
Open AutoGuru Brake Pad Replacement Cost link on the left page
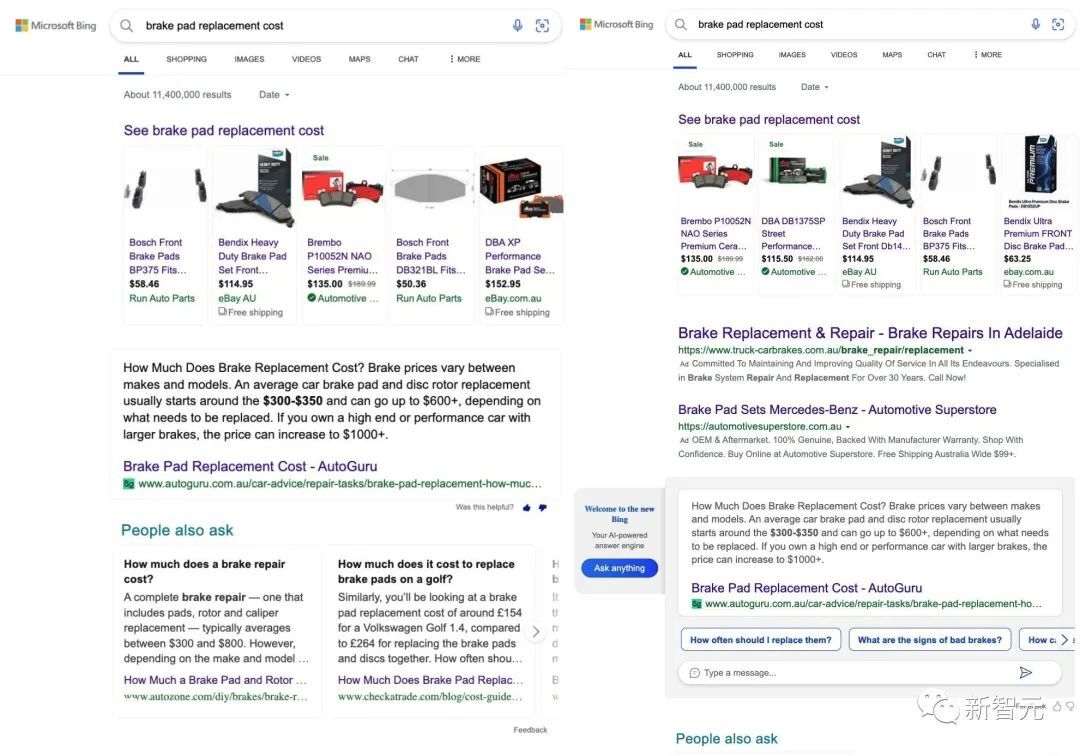click(250, 467)
